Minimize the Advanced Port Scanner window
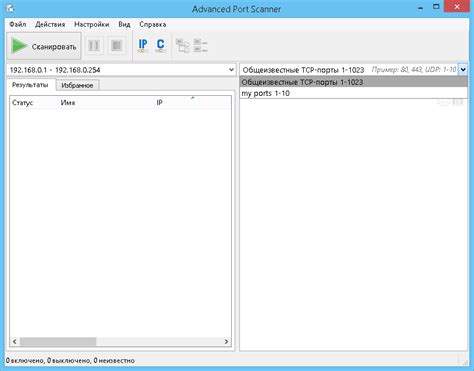The height and width of the screenshot is (371, 474). coord(421,7)
